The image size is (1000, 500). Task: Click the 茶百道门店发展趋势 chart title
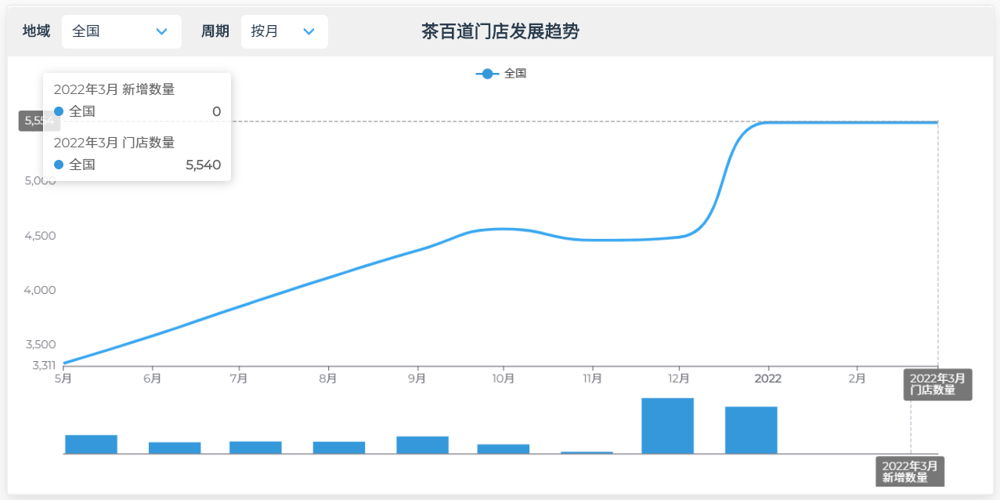(500, 32)
